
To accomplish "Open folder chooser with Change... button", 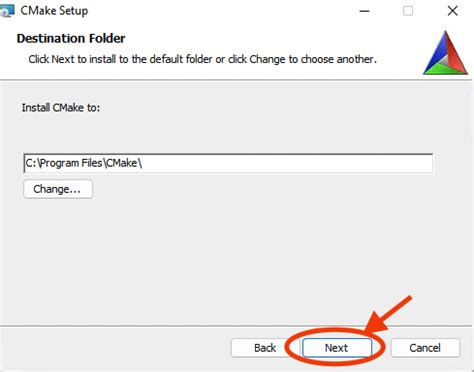I will tap(58, 189).
